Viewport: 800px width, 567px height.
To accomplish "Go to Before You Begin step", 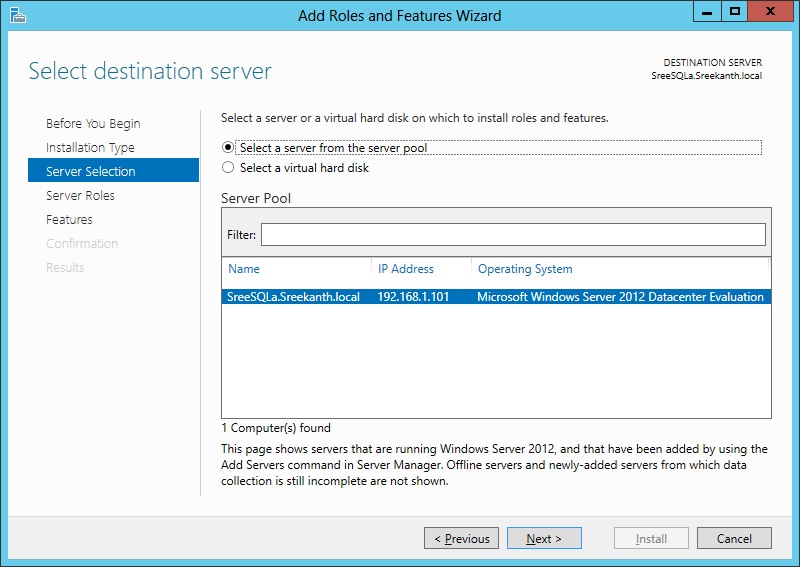I will (93, 124).
